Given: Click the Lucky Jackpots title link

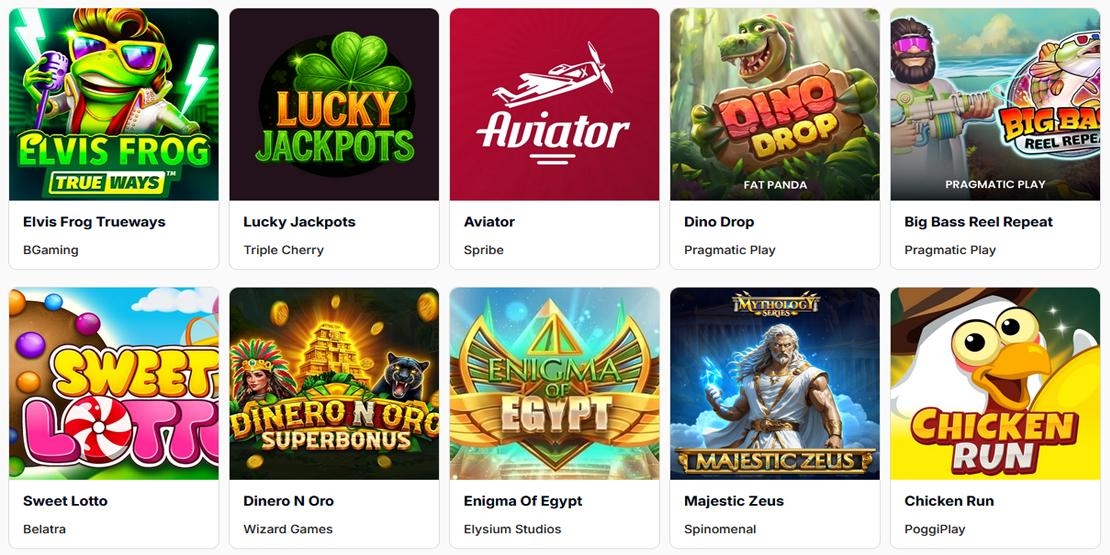Looking at the screenshot, I should 299,222.
